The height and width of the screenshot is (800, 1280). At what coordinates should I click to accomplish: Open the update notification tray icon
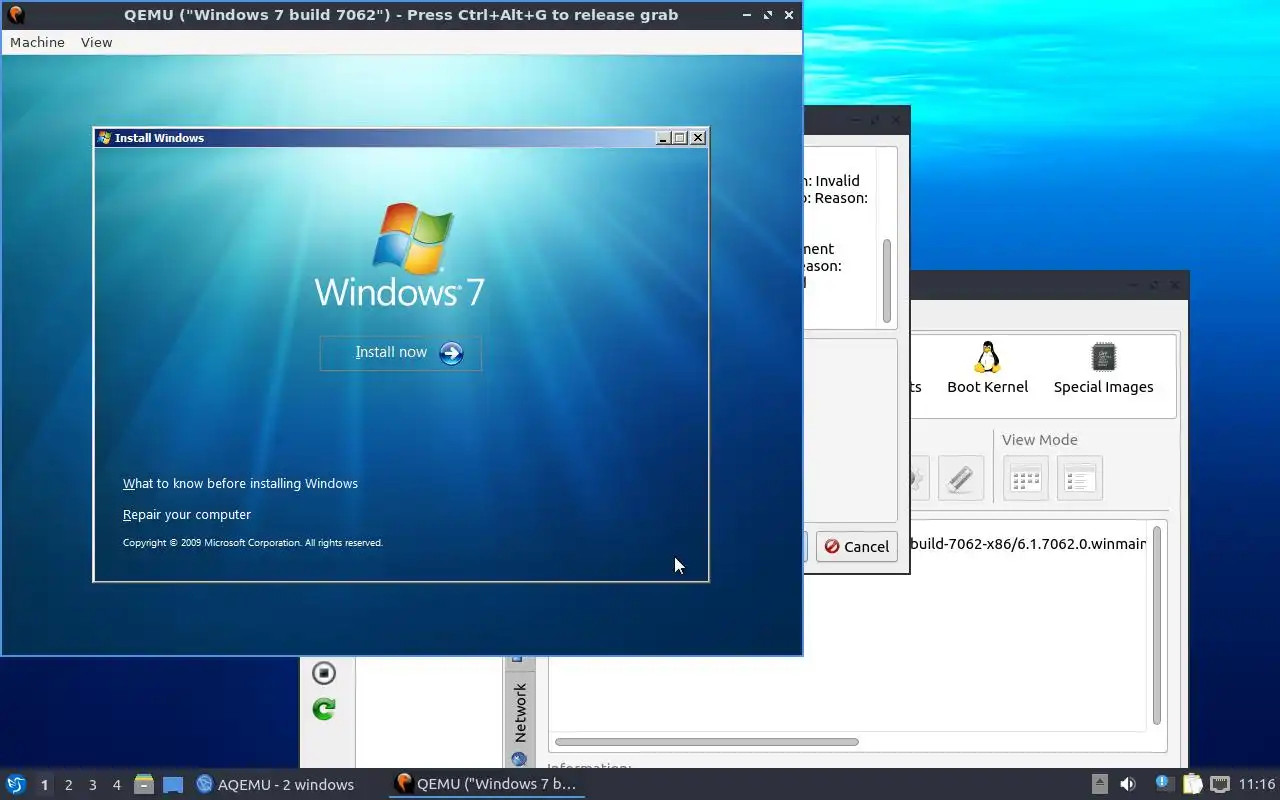coord(1163,783)
